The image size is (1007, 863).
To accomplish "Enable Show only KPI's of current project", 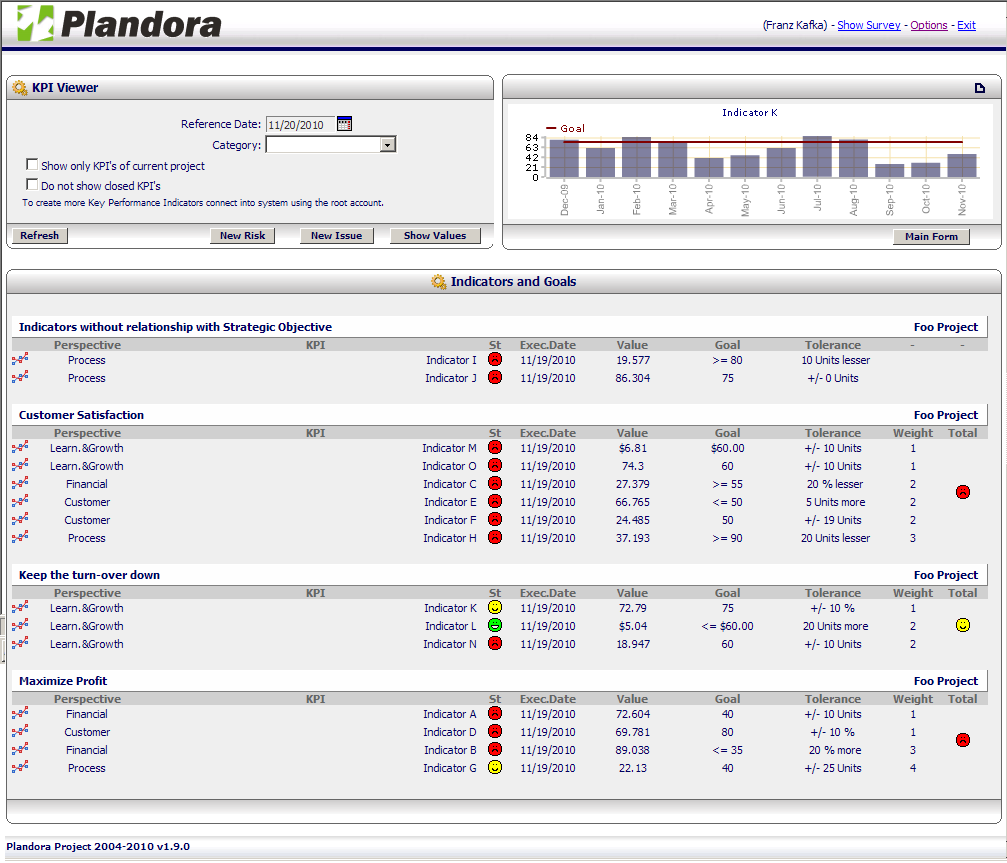I will click(33, 165).
